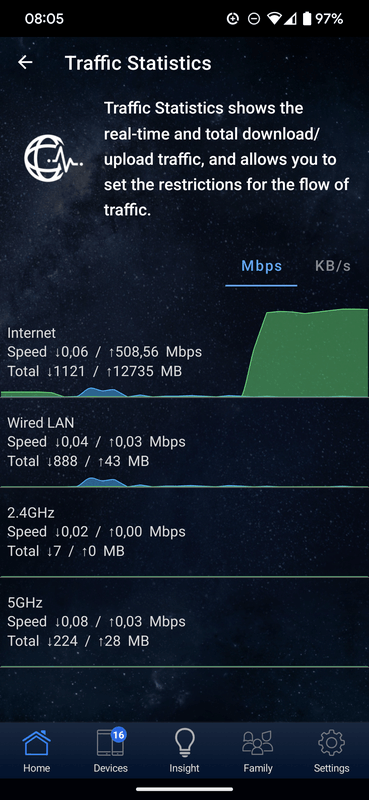Tap the Traffic Statistics page title

[138, 63]
